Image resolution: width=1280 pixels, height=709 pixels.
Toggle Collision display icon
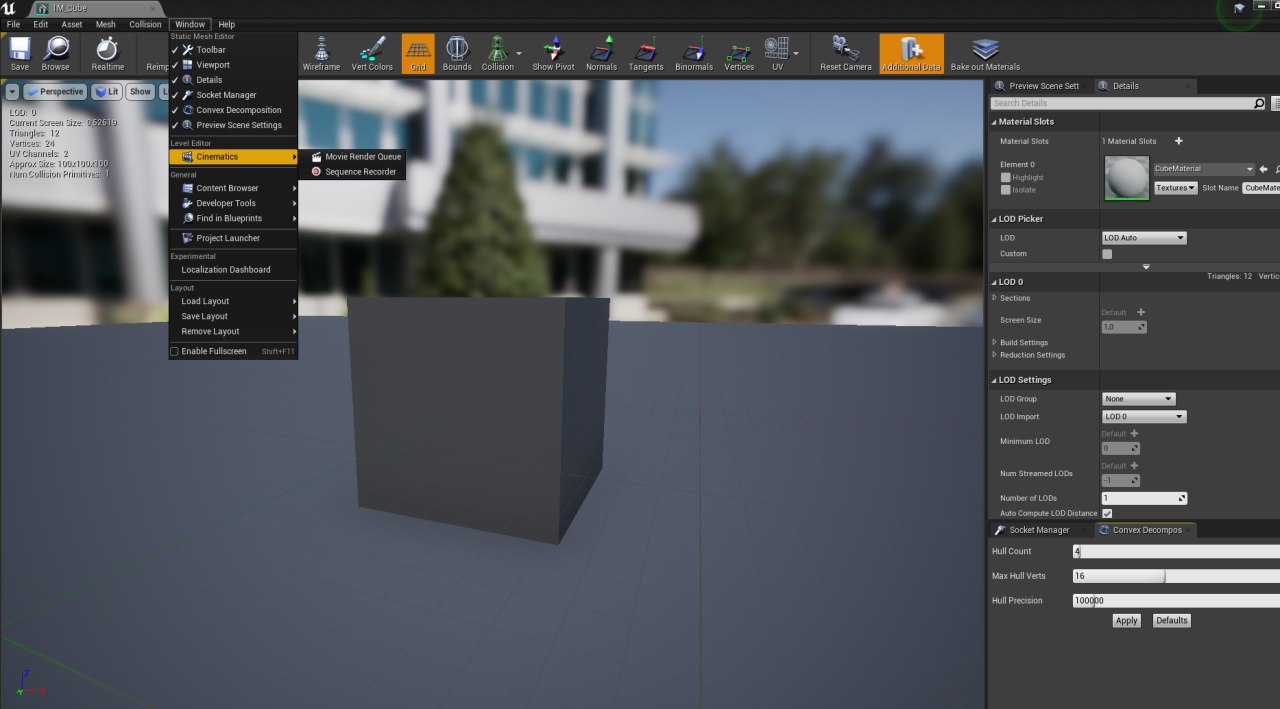(497, 48)
